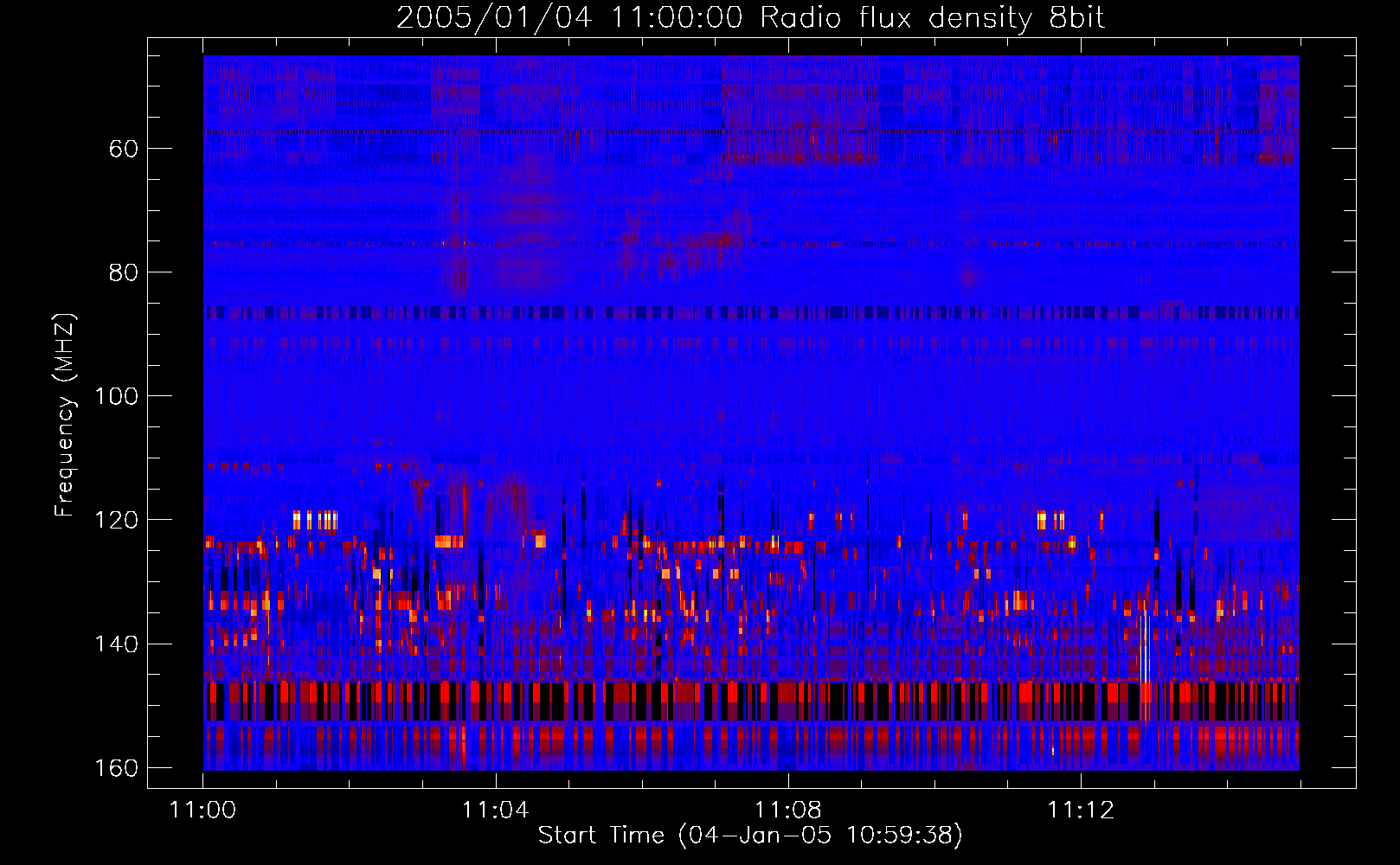Click the '11:04' time tick label
This screenshot has height=865, width=1400.
click(x=495, y=811)
